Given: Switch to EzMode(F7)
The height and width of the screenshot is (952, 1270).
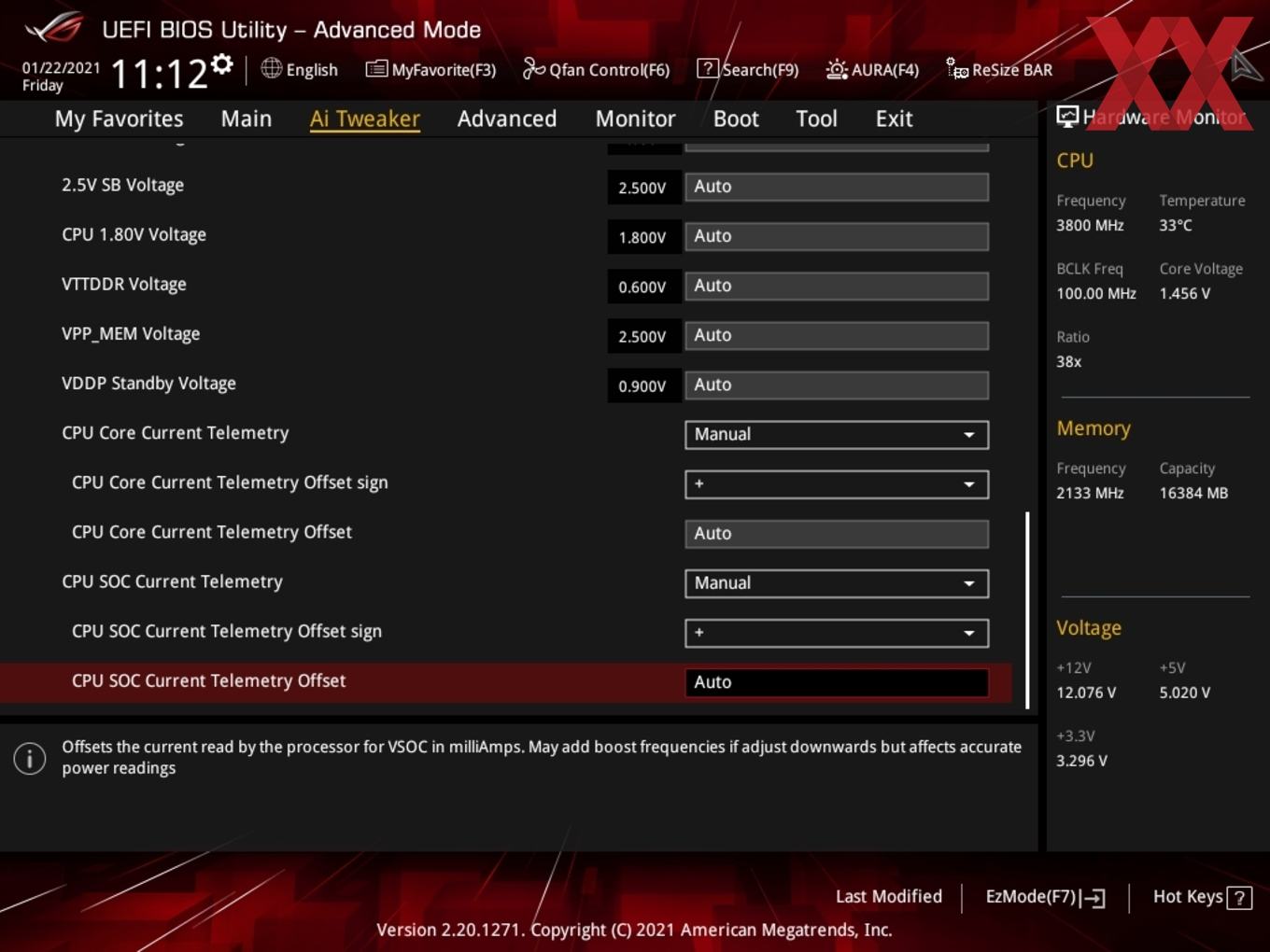Looking at the screenshot, I should [1045, 897].
